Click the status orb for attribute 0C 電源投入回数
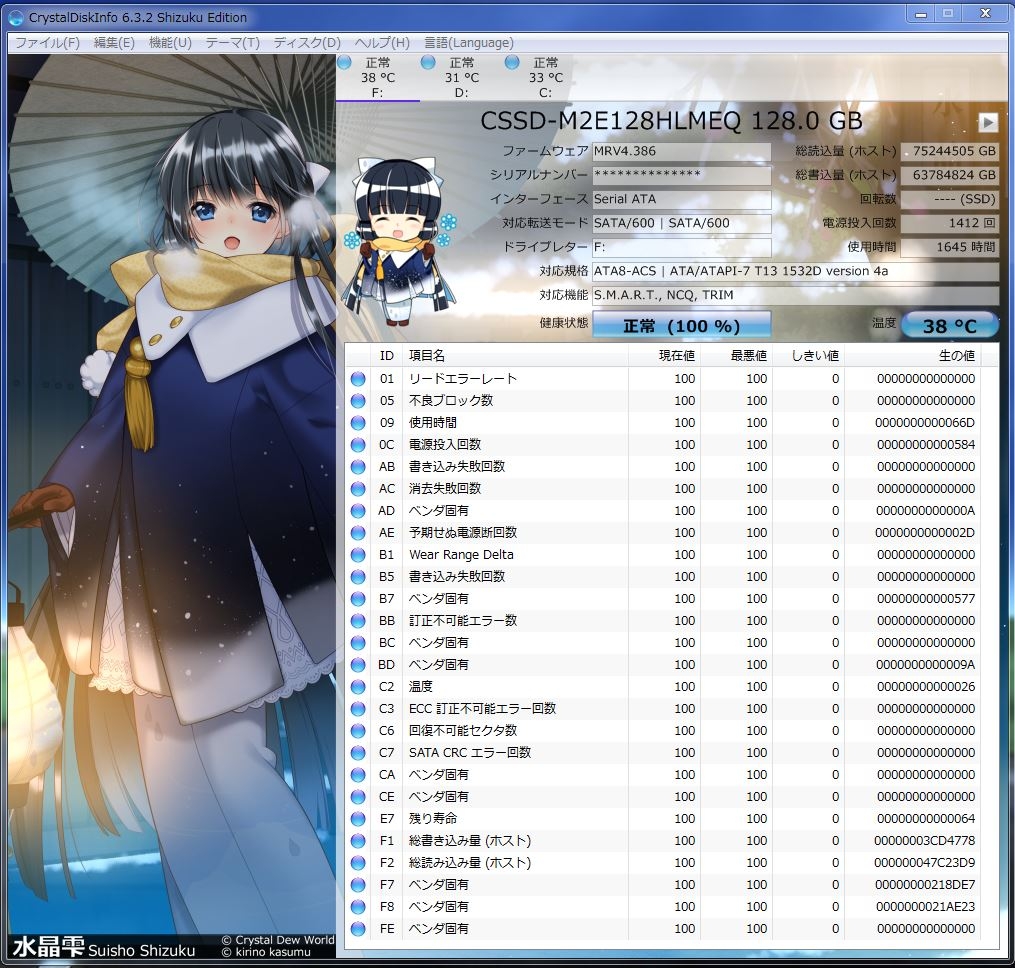Viewport: 1015px width, 968px height. (358, 445)
